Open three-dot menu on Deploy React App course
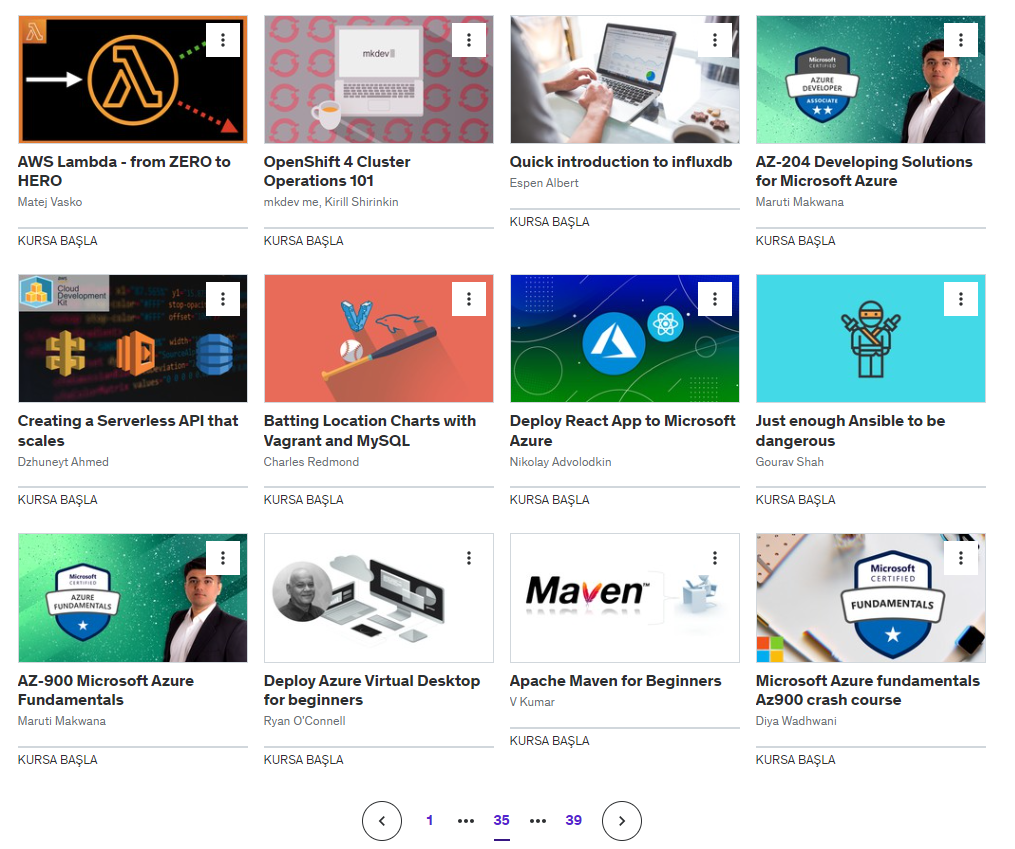Viewport: 1015px width, 849px height. click(x=715, y=299)
